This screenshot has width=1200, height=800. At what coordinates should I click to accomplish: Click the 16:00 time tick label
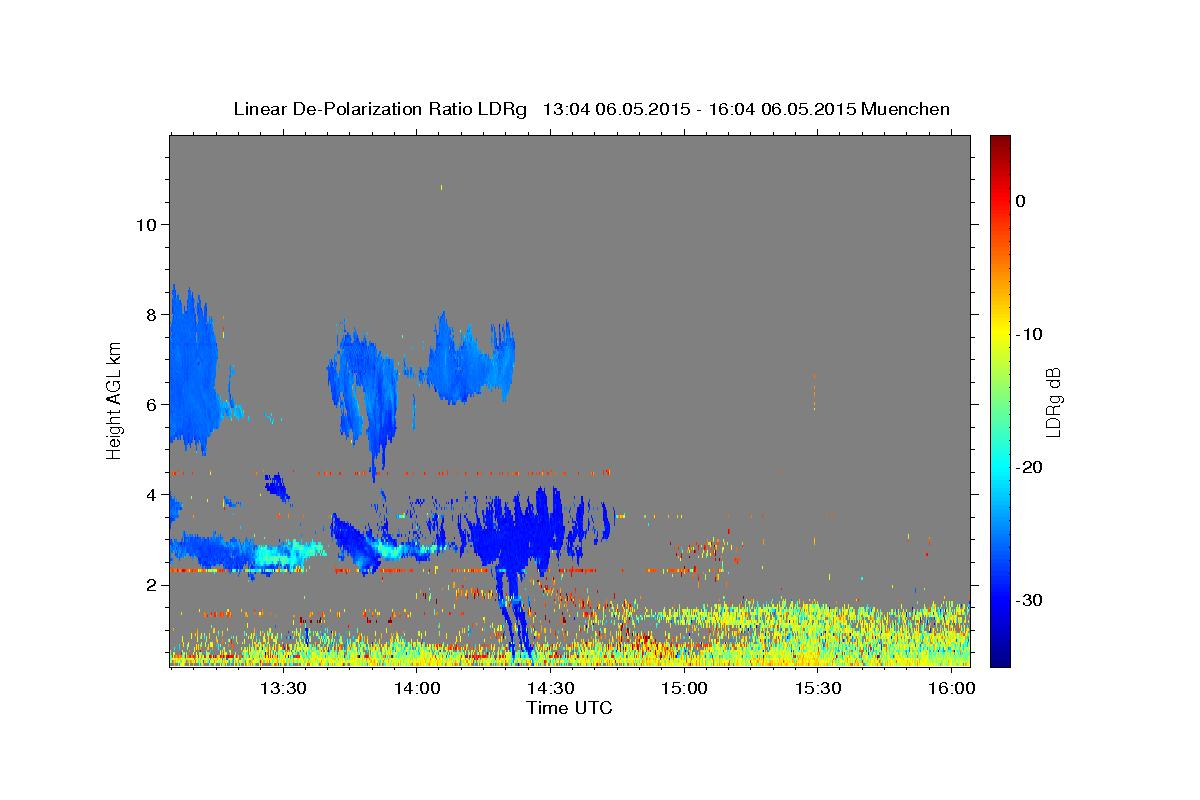[x=952, y=689]
